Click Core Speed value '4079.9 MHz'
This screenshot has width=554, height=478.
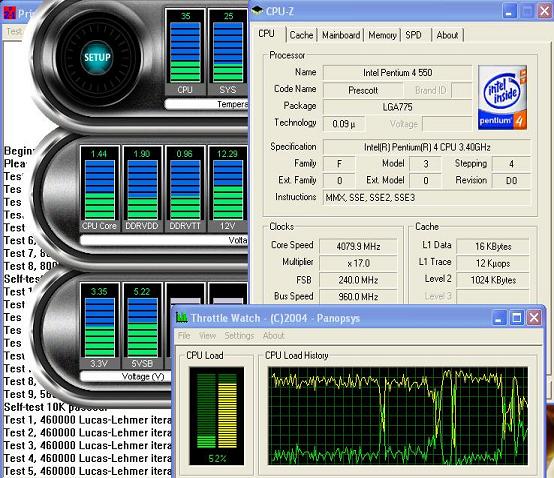tap(358, 246)
